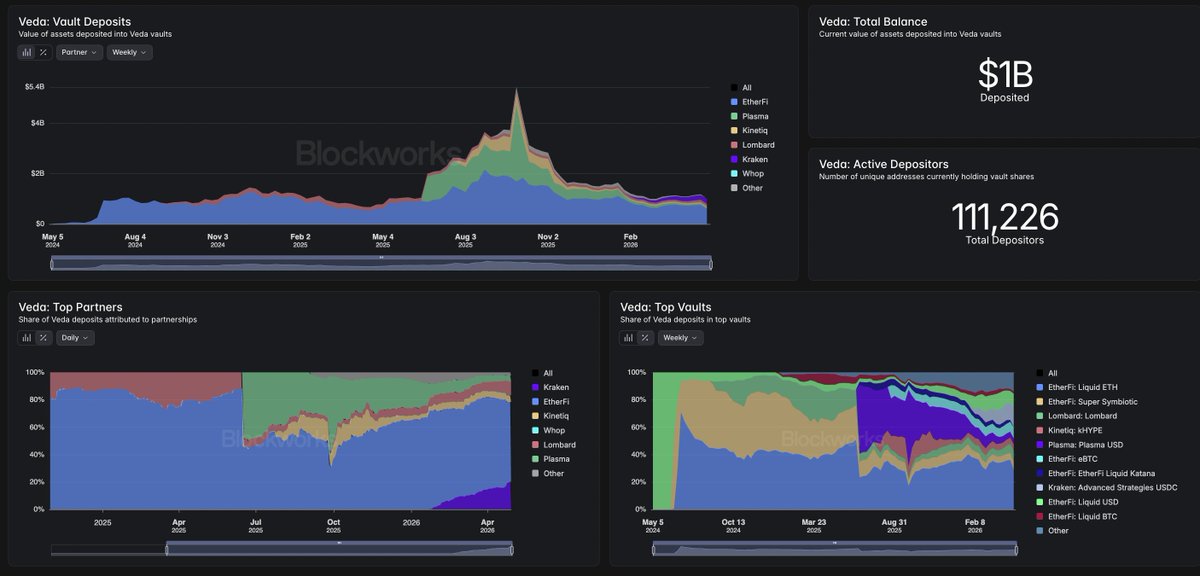Click the Vault Deposits time range slider
The height and width of the screenshot is (576, 1200).
[381, 263]
